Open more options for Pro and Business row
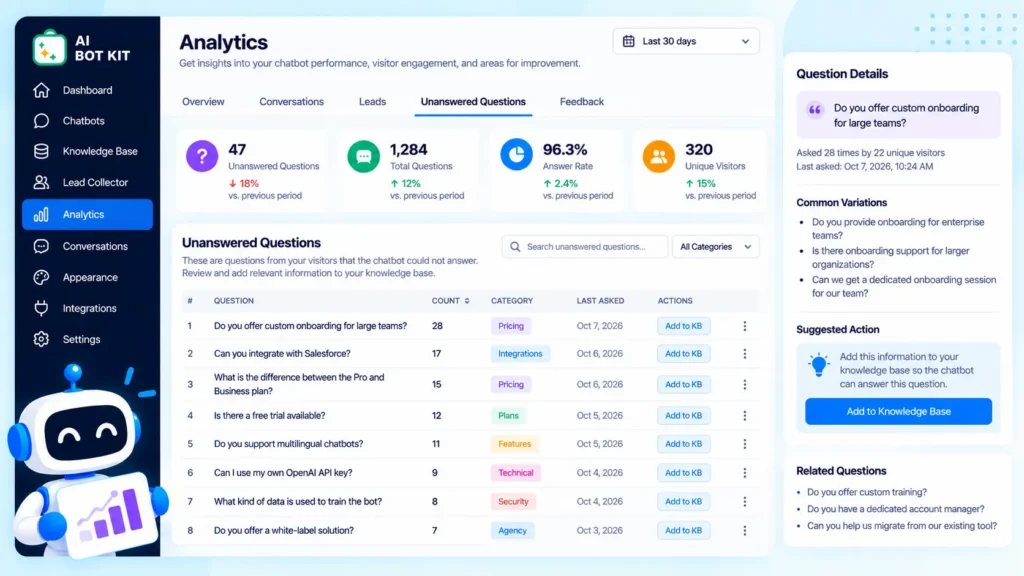The image size is (1024, 576). (x=744, y=385)
